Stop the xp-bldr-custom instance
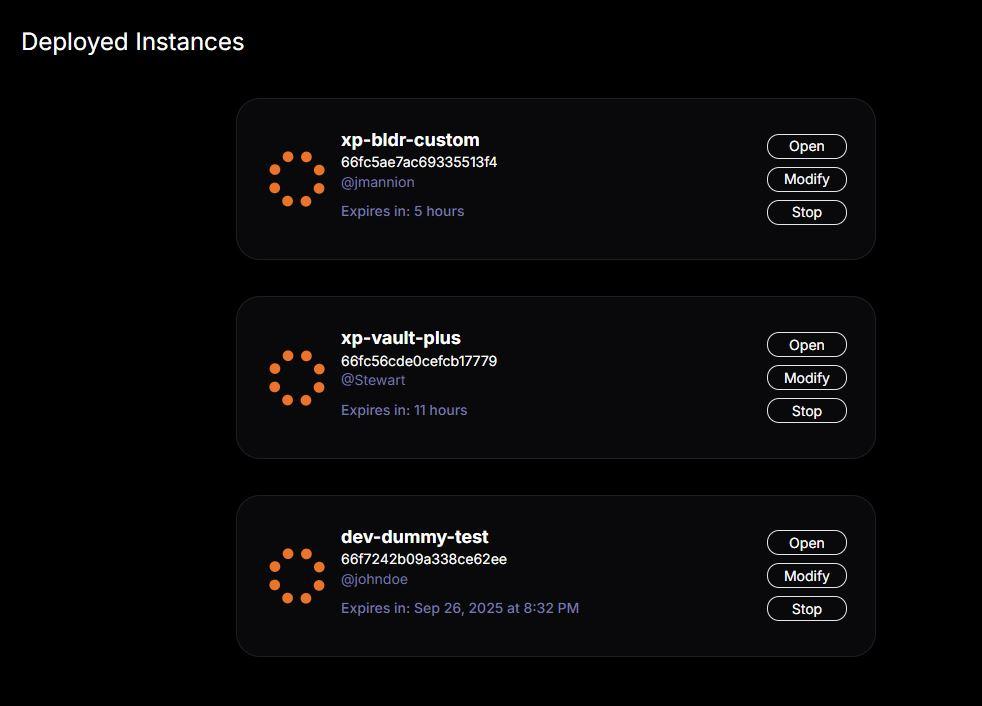The width and height of the screenshot is (982, 706). point(807,212)
